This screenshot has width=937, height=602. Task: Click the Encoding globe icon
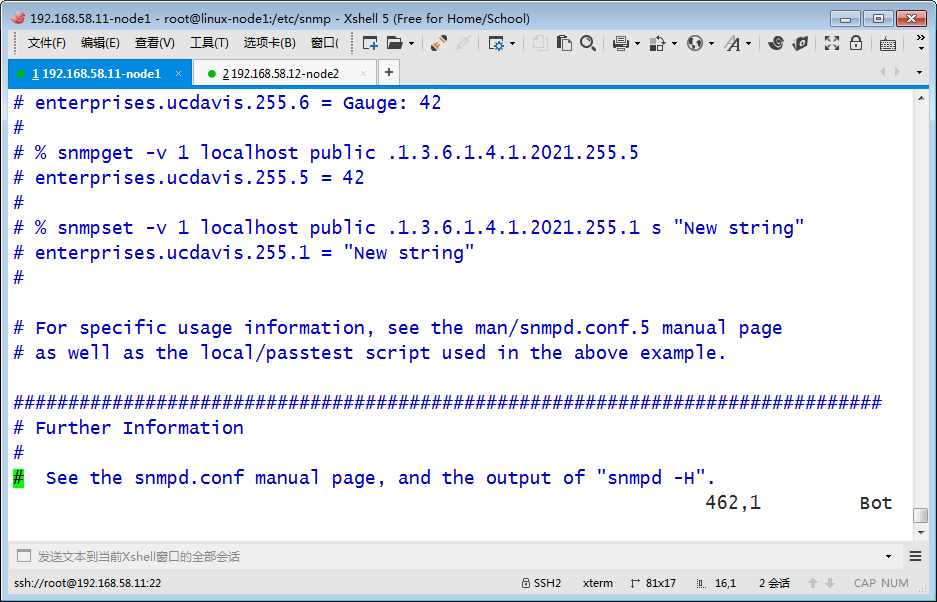point(694,43)
